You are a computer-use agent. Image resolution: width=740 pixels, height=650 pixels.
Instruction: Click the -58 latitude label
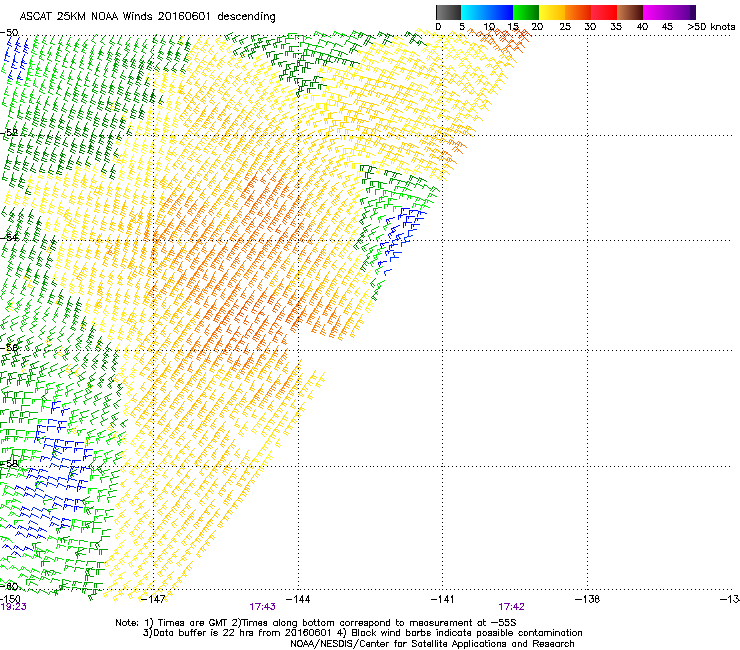pyautogui.click(x=9, y=464)
